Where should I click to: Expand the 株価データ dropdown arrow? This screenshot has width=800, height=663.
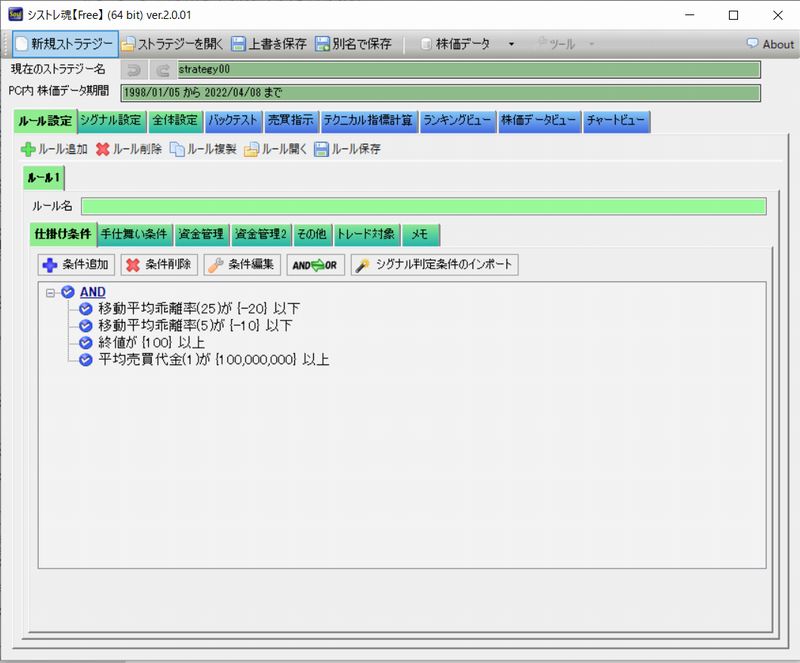pos(511,44)
